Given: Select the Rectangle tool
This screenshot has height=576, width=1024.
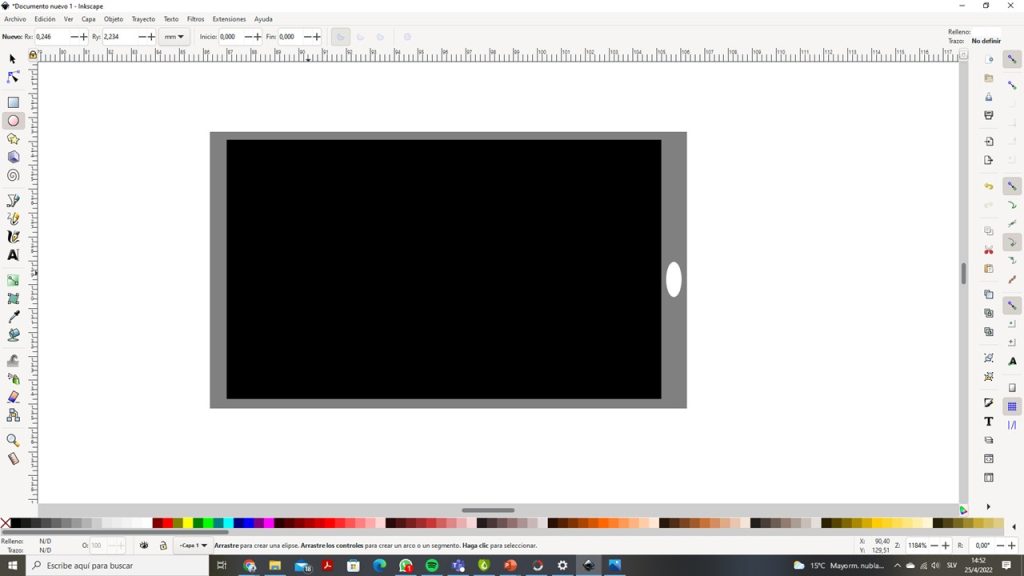Looking at the screenshot, I should coord(12,103).
